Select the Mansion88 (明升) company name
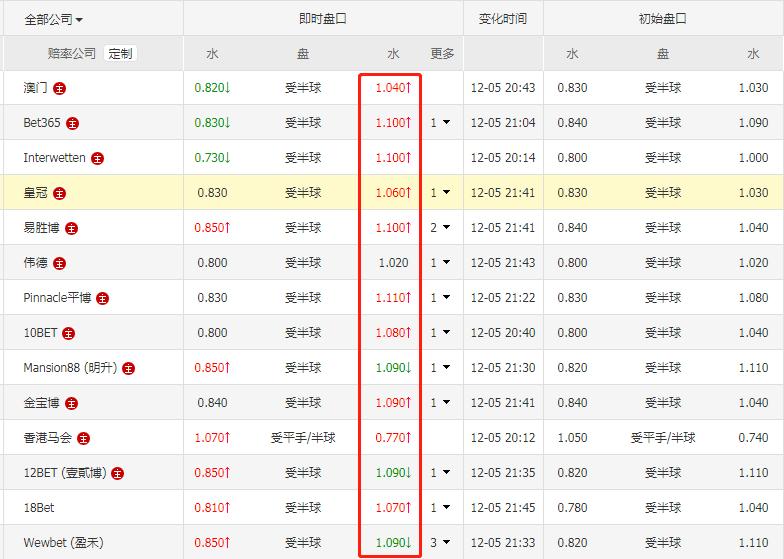 (70, 368)
